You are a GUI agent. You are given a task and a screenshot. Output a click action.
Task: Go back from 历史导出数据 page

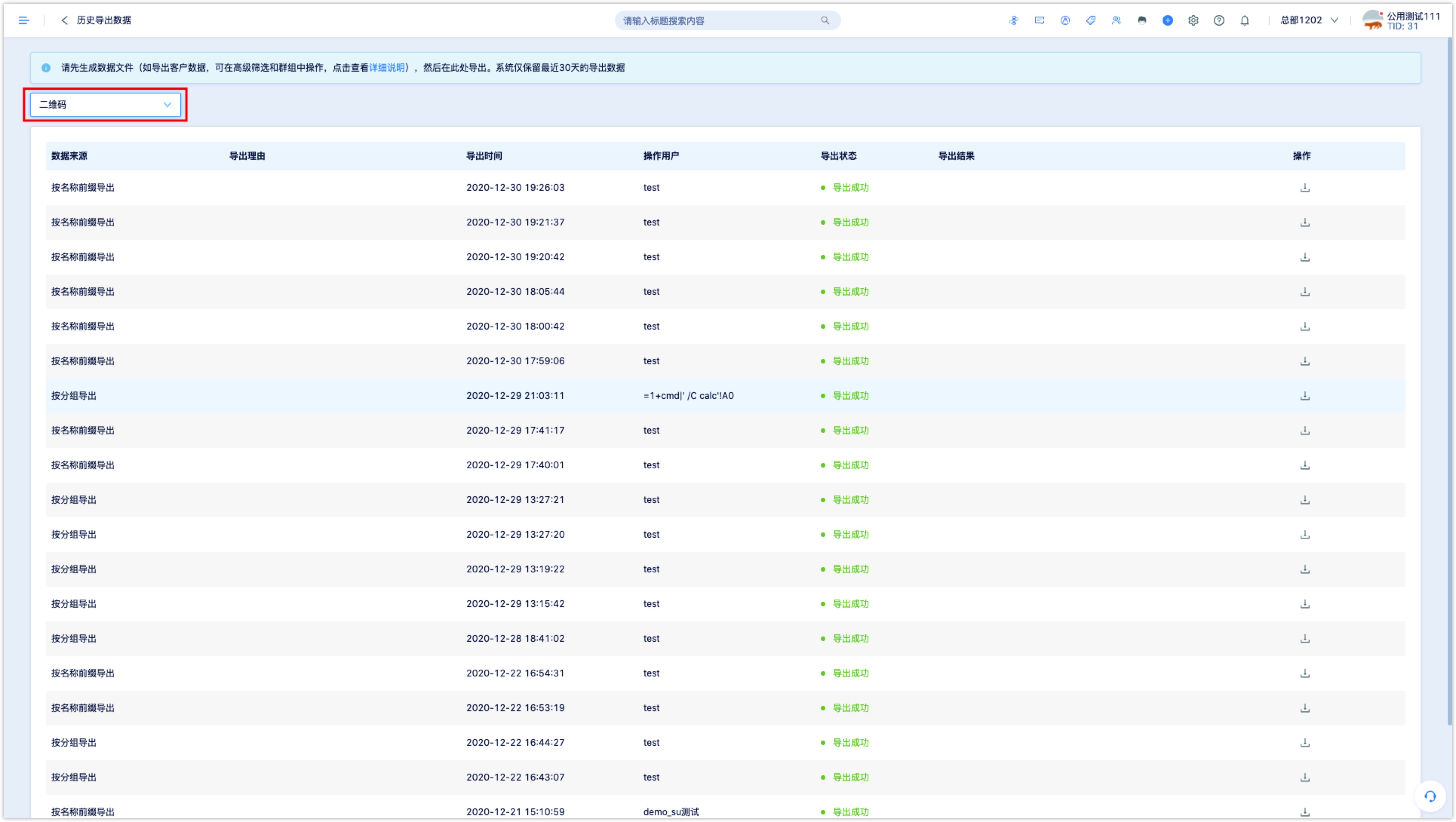[65, 20]
